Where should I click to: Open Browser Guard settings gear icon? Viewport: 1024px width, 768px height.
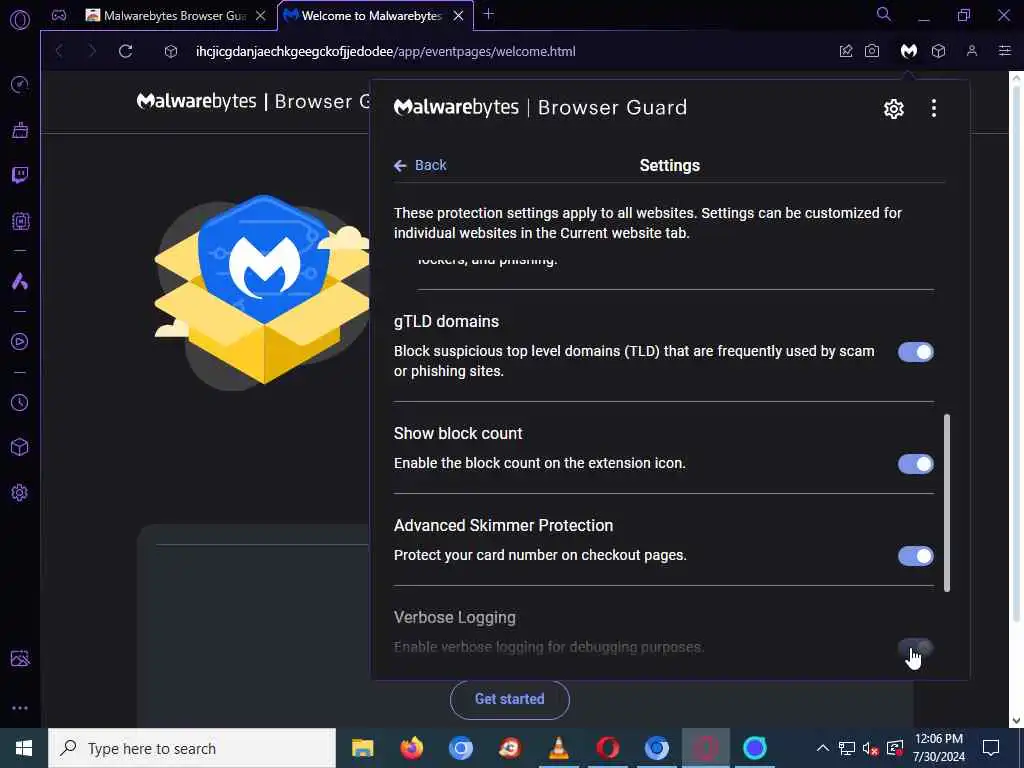click(893, 108)
